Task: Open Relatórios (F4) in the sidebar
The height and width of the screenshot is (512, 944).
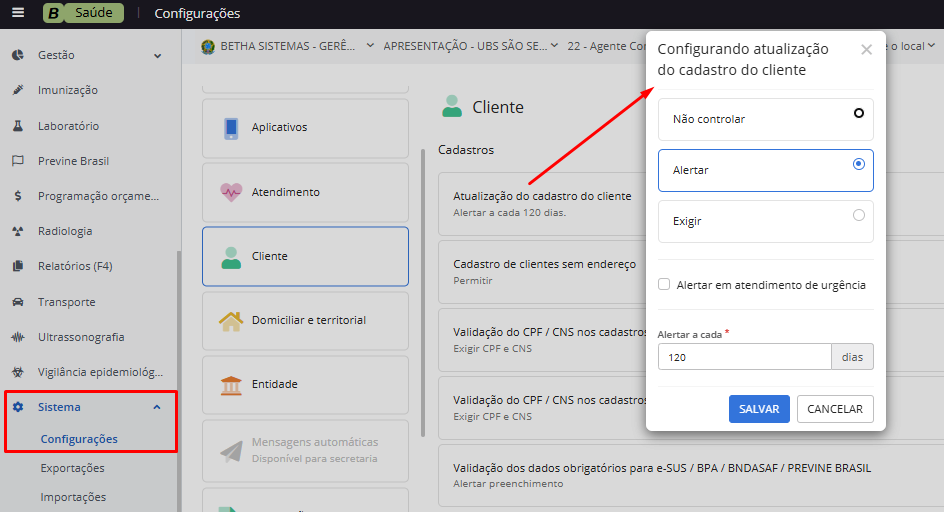Action: pos(75,266)
